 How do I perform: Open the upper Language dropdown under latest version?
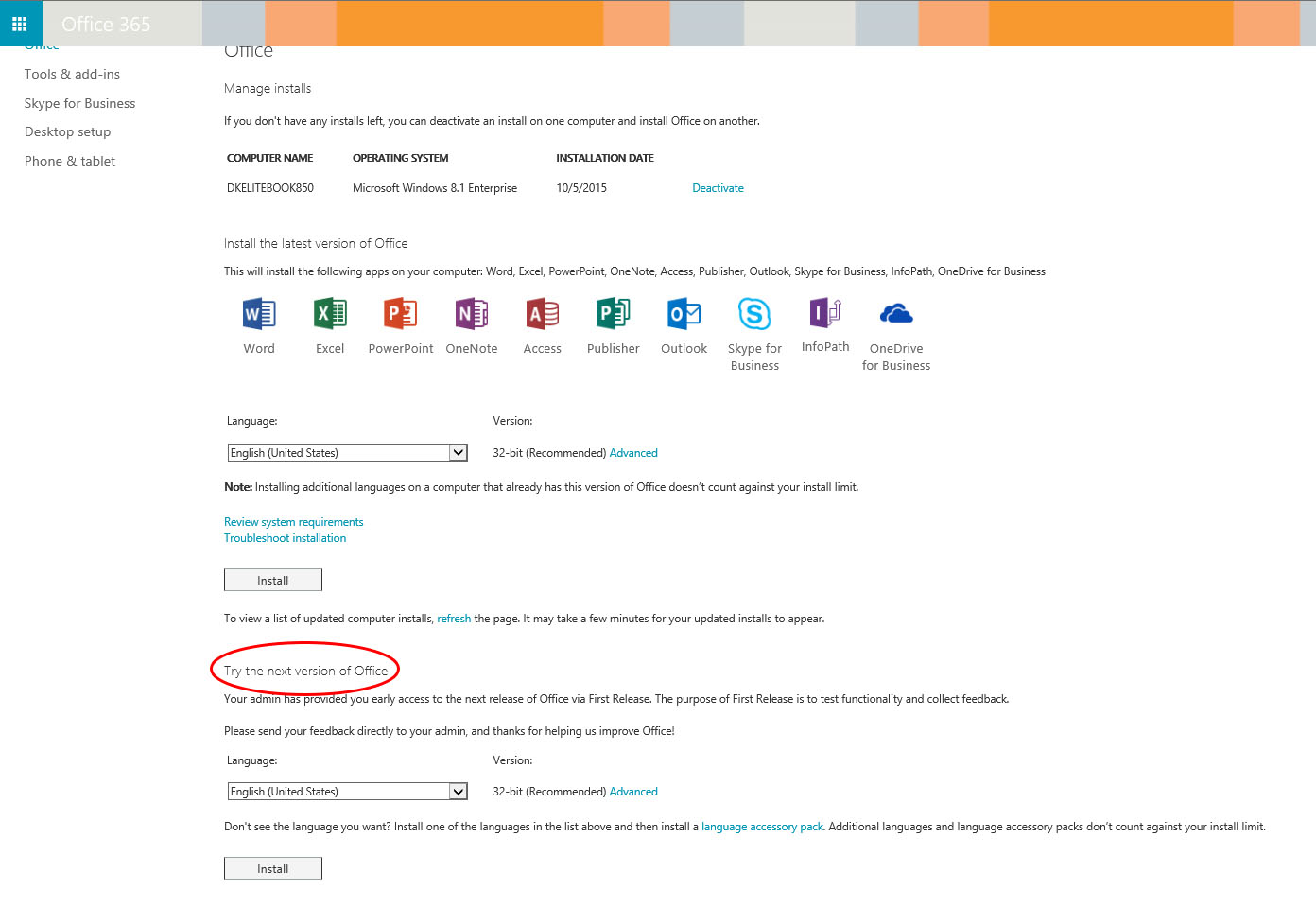click(x=348, y=453)
